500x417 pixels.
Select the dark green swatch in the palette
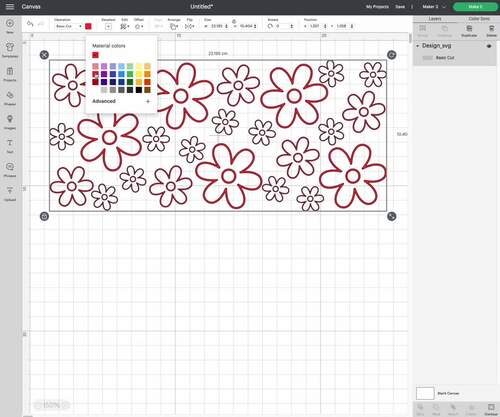pos(130,82)
